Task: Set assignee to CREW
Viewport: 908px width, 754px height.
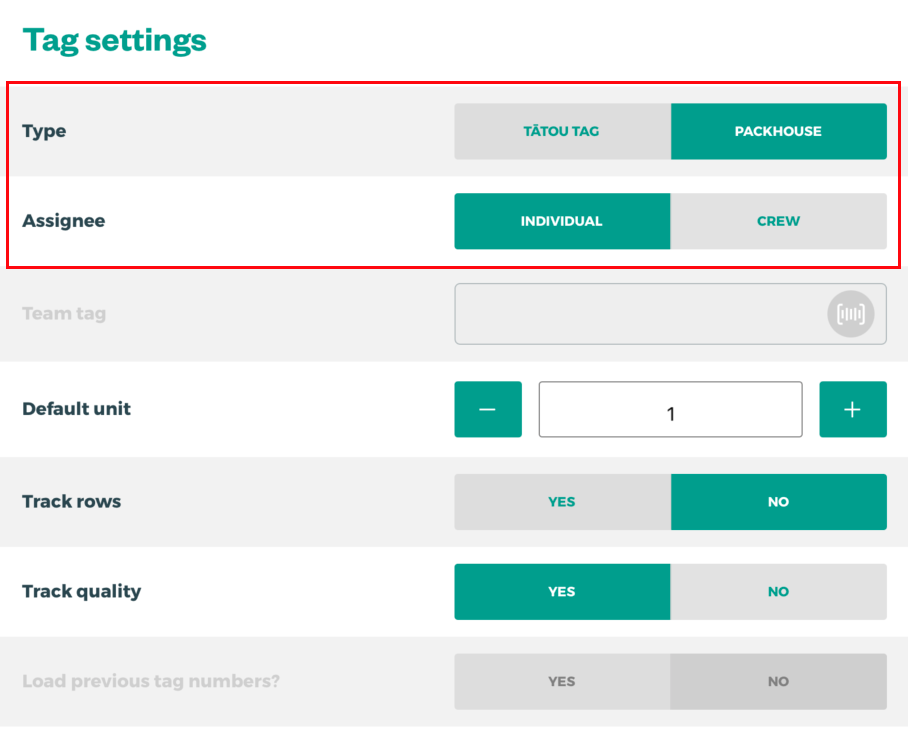Action: (x=779, y=221)
